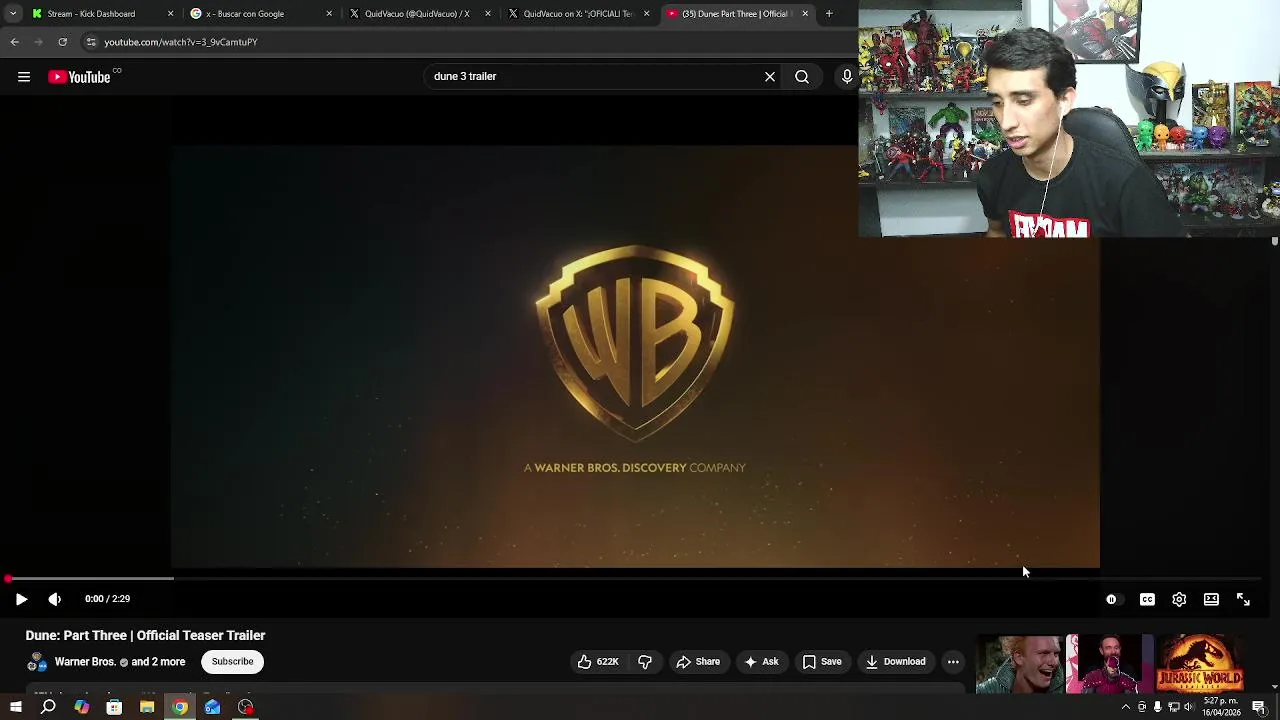Open the system tray volume control
This screenshot has width=1280, height=720.
click(x=1190, y=708)
